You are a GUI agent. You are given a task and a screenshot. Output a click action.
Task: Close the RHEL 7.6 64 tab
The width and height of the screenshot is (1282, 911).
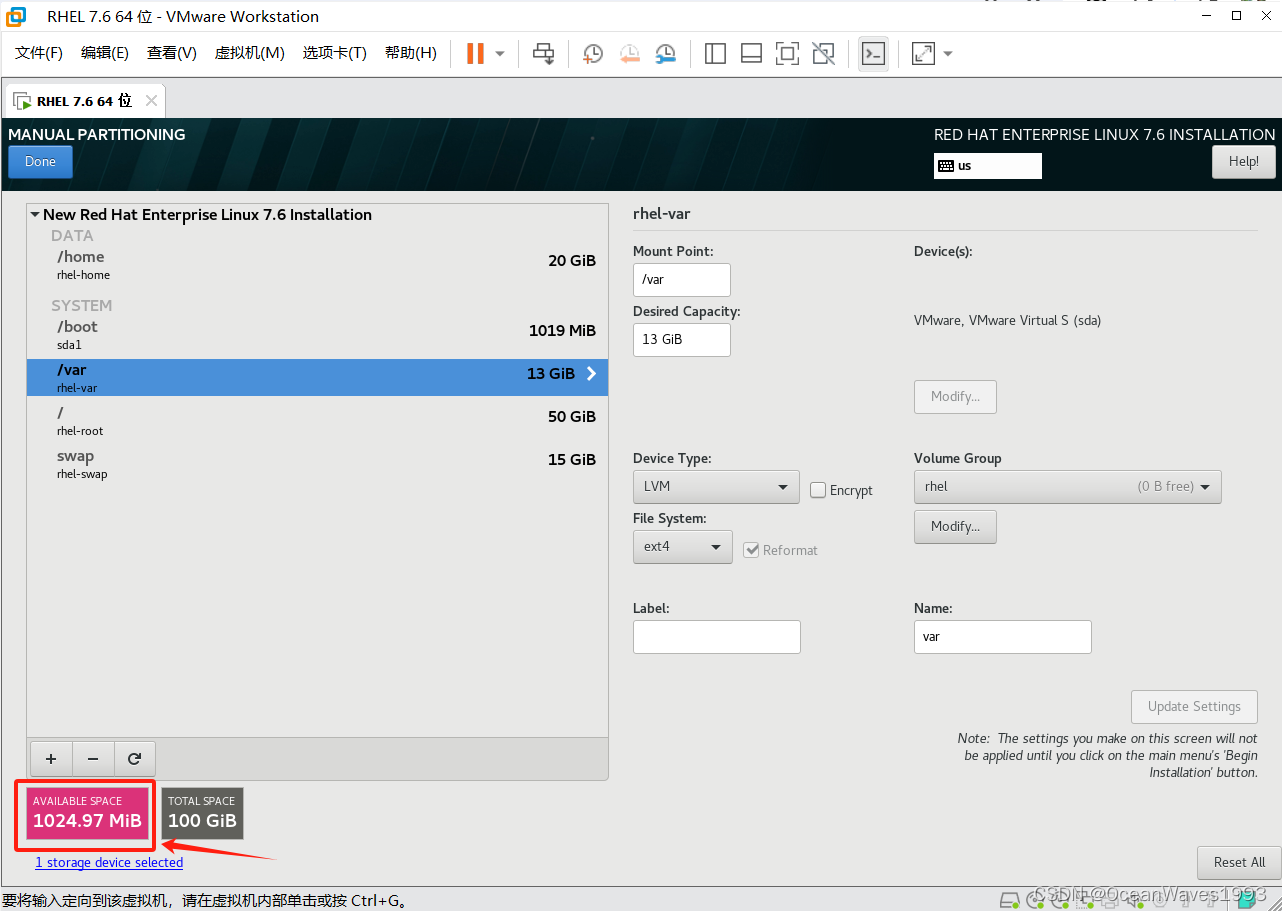tap(151, 100)
